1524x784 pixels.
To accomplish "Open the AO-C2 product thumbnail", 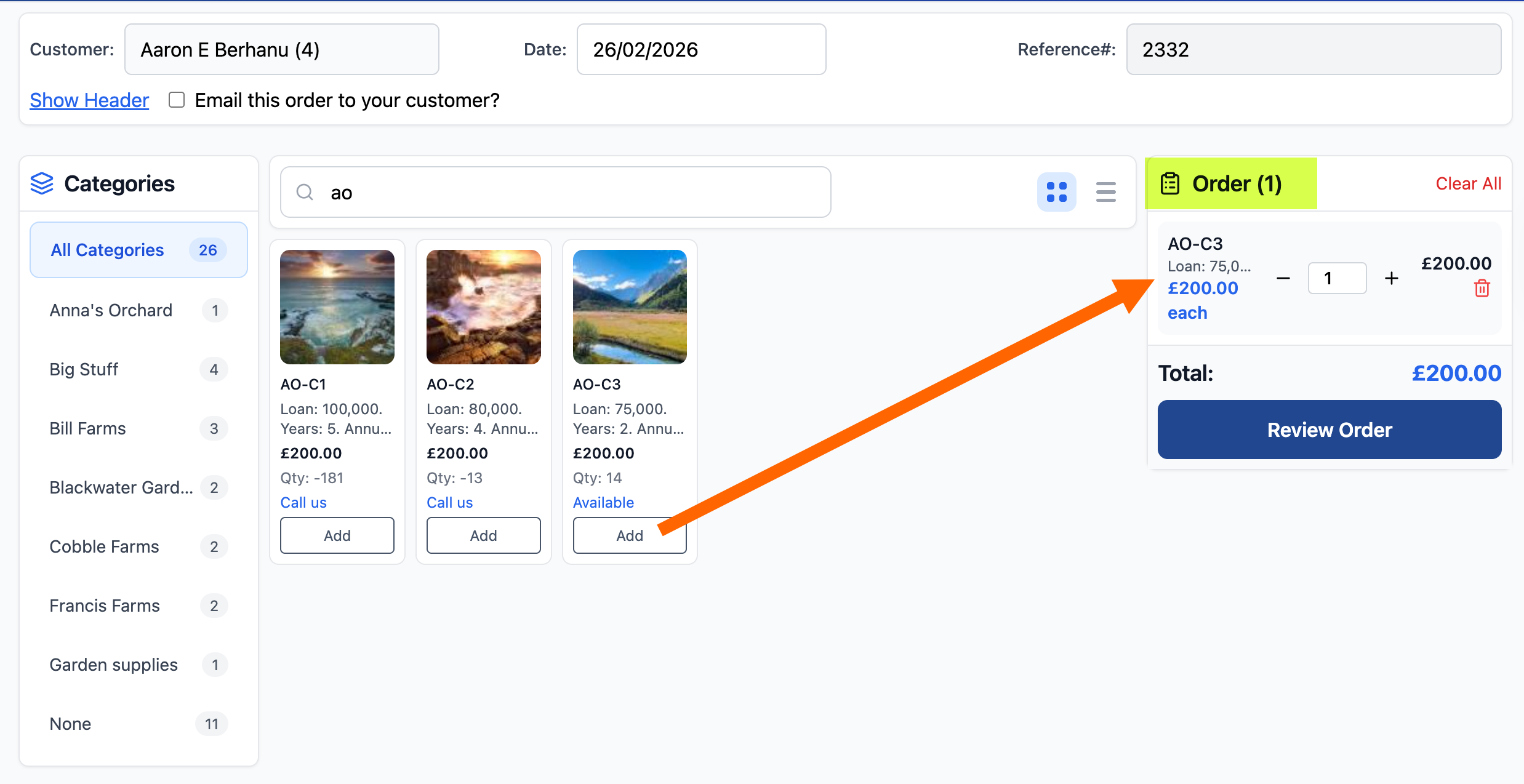I will click(x=483, y=306).
